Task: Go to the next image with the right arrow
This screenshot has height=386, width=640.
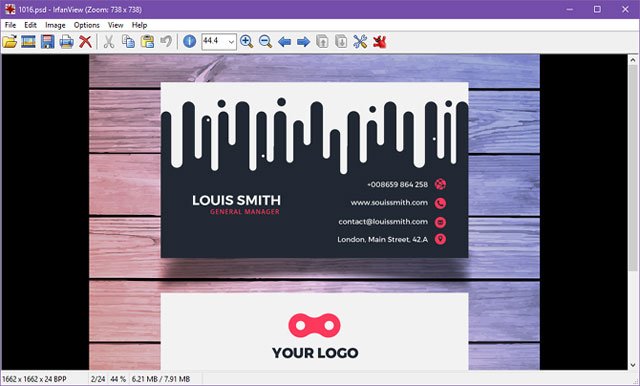Action: click(x=303, y=42)
